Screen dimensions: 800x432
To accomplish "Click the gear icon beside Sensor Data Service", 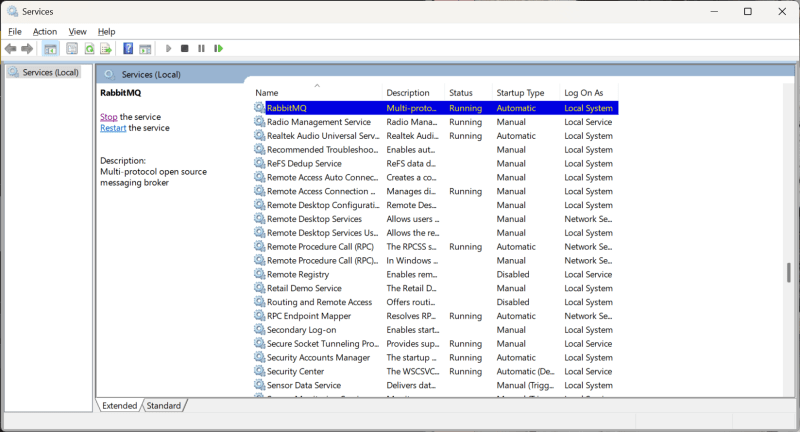I will point(260,385).
